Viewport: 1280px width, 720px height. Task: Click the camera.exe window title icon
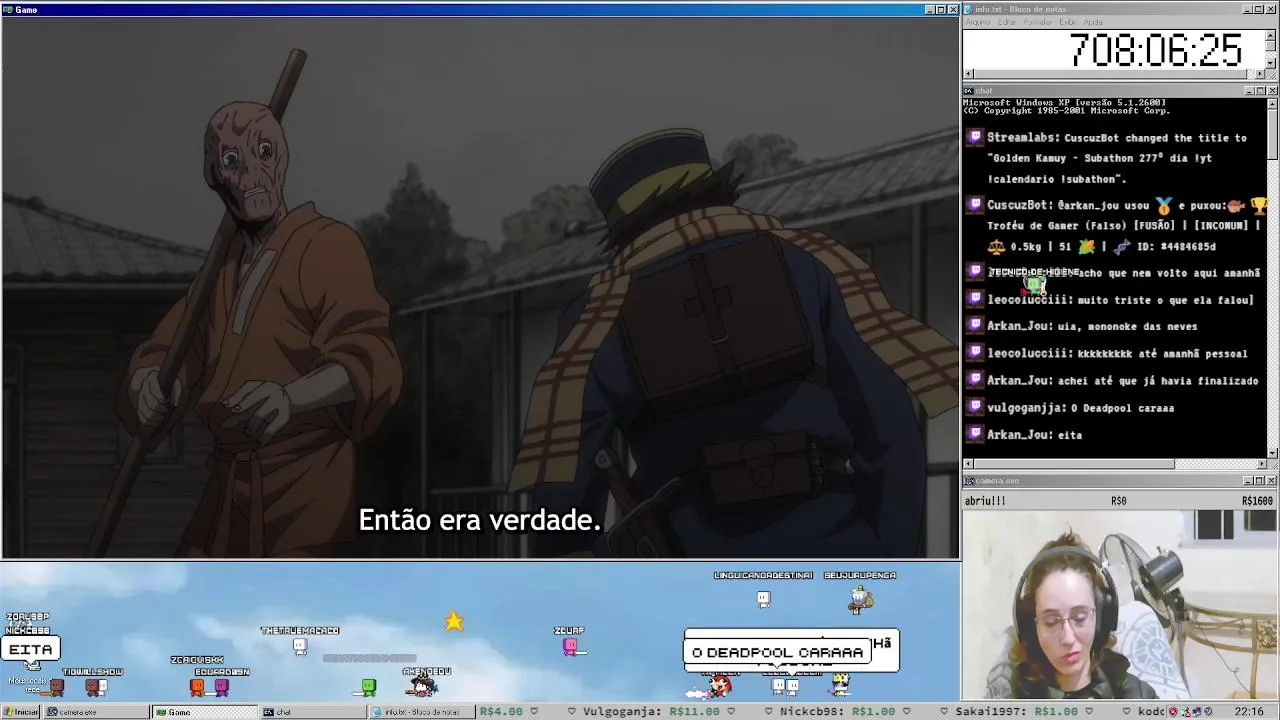[x=968, y=481]
